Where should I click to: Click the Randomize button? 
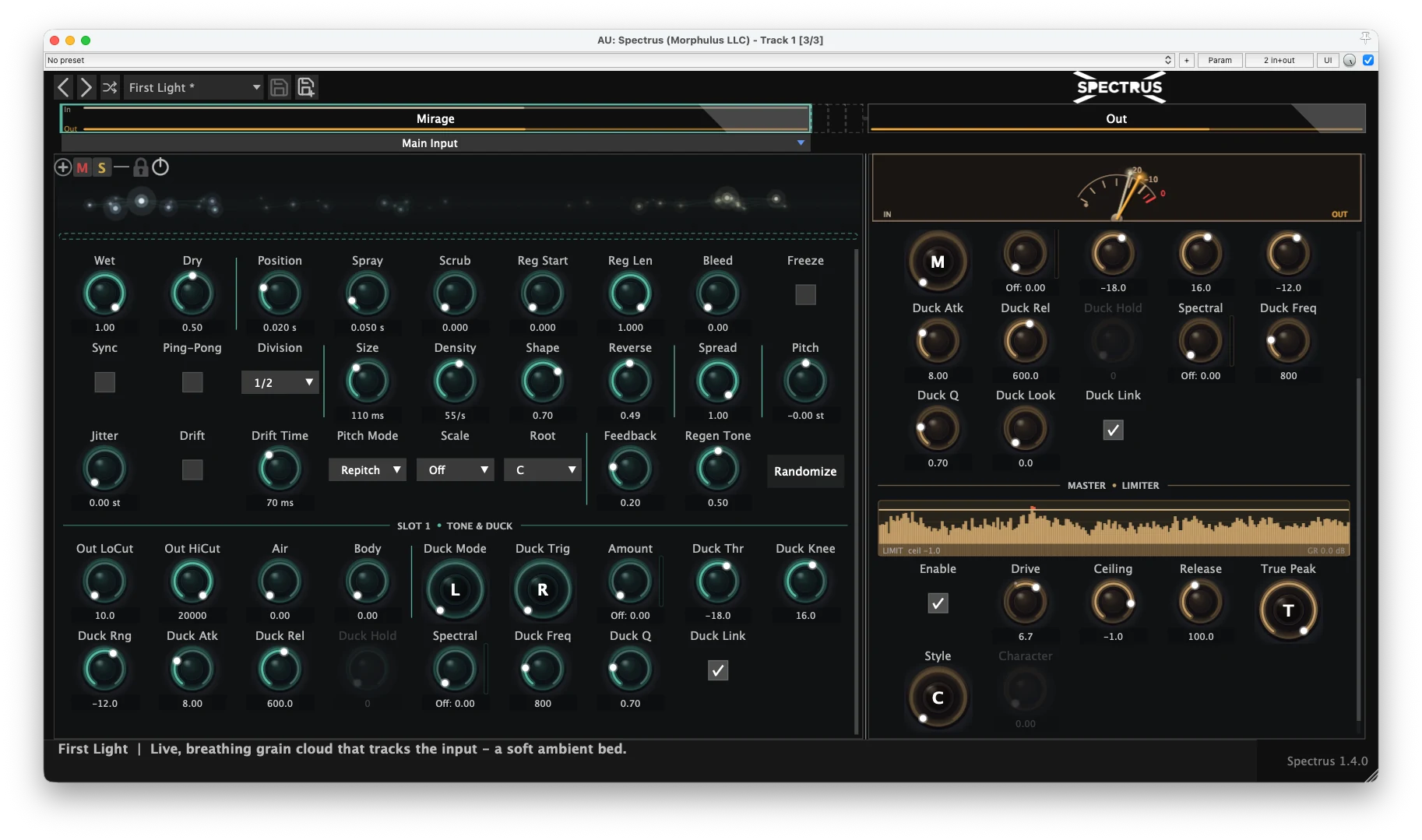click(805, 471)
